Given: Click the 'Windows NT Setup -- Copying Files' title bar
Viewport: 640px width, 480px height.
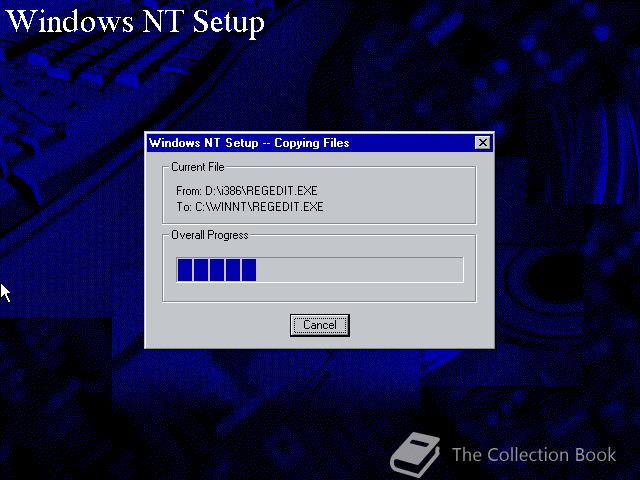Looking at the screenshot, I should [x=320, y=143].
